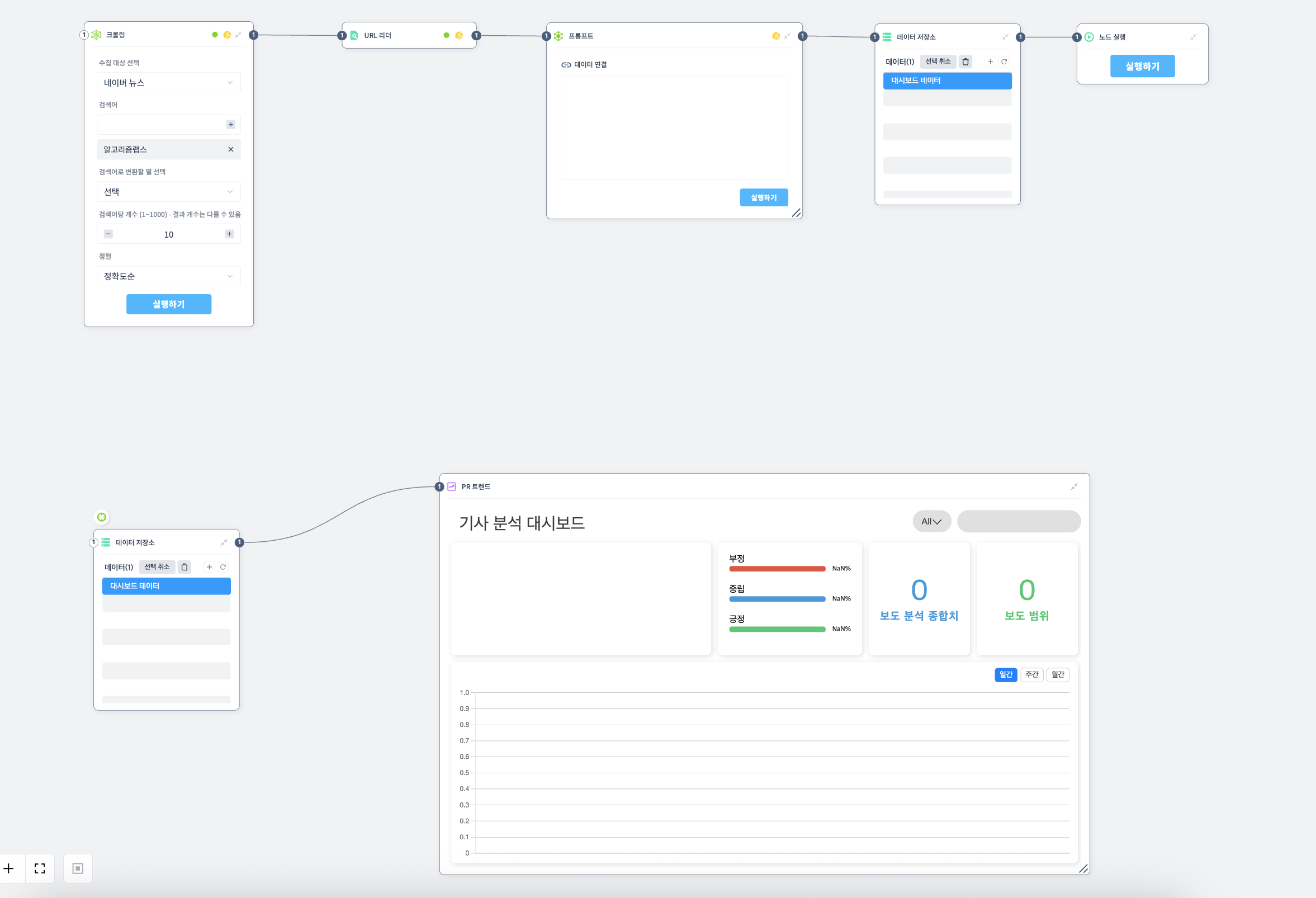
Task: Click green add-node circle above bottom 데이터 저장소
Action: [101, 517]
